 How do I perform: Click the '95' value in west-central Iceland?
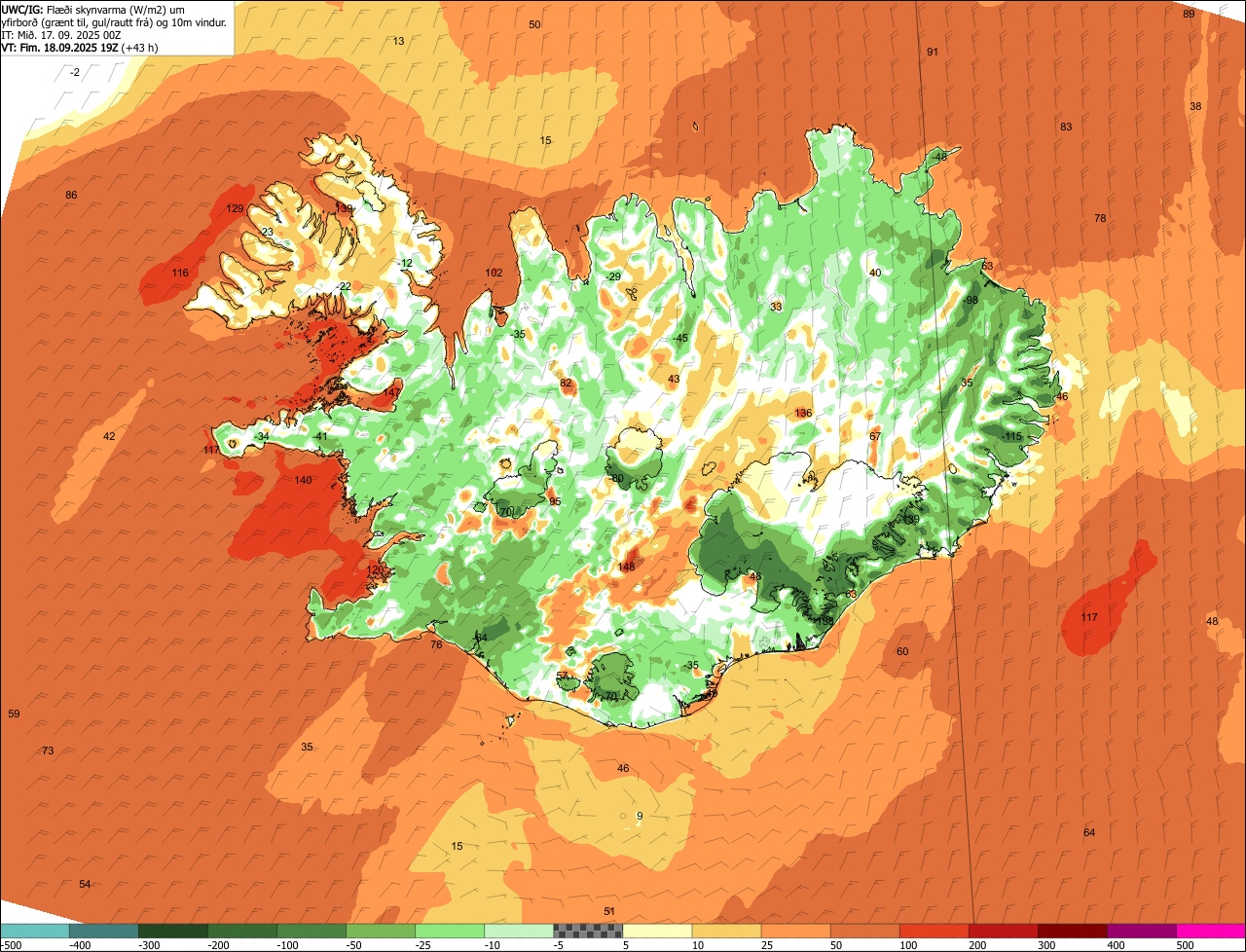pos(555,501)
